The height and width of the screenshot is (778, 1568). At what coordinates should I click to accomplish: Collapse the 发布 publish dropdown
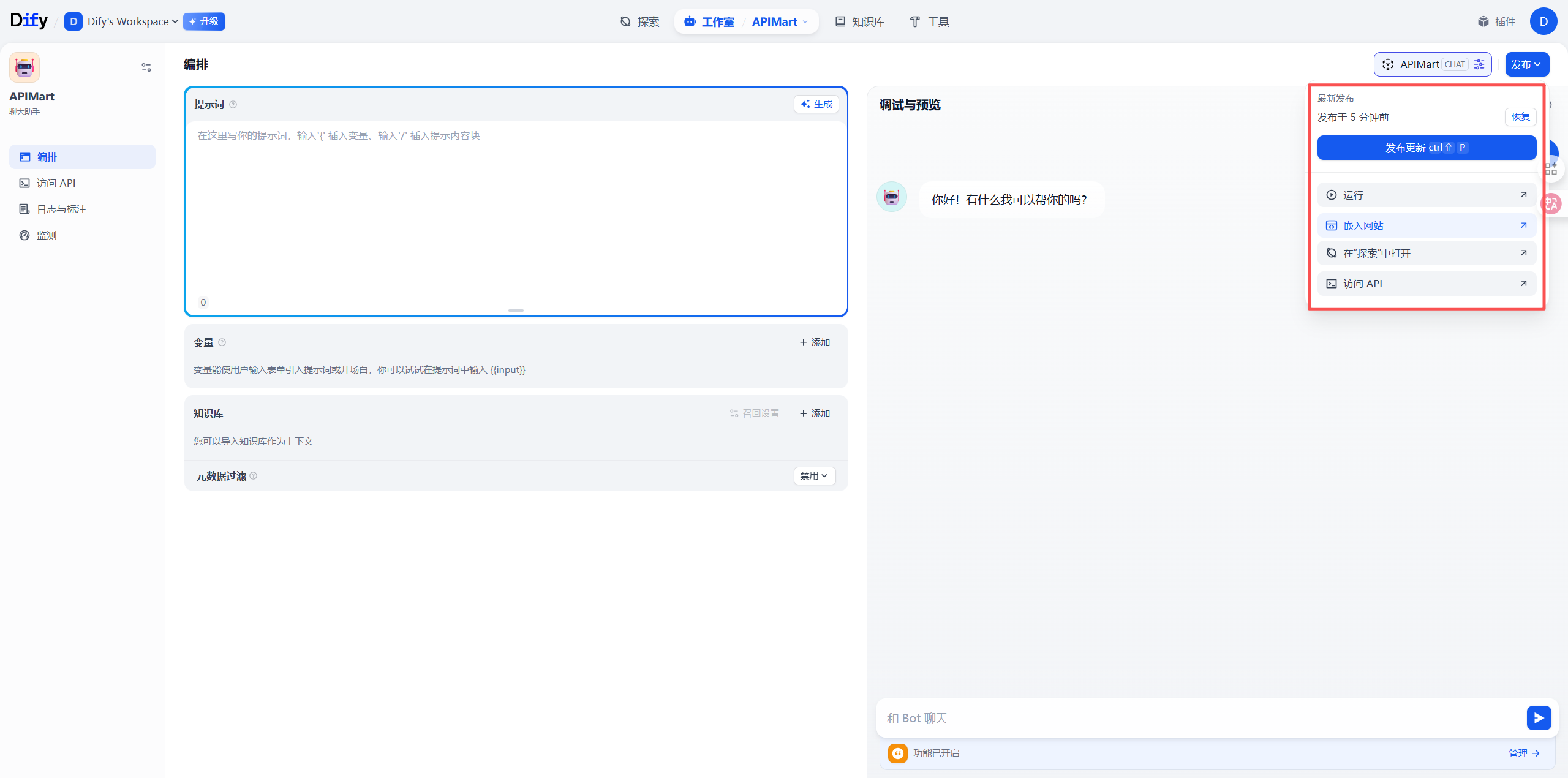[1526, 64]
